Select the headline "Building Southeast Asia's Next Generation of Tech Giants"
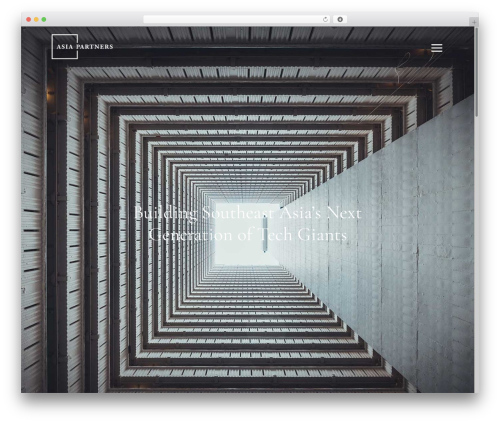 click(248, 224)
